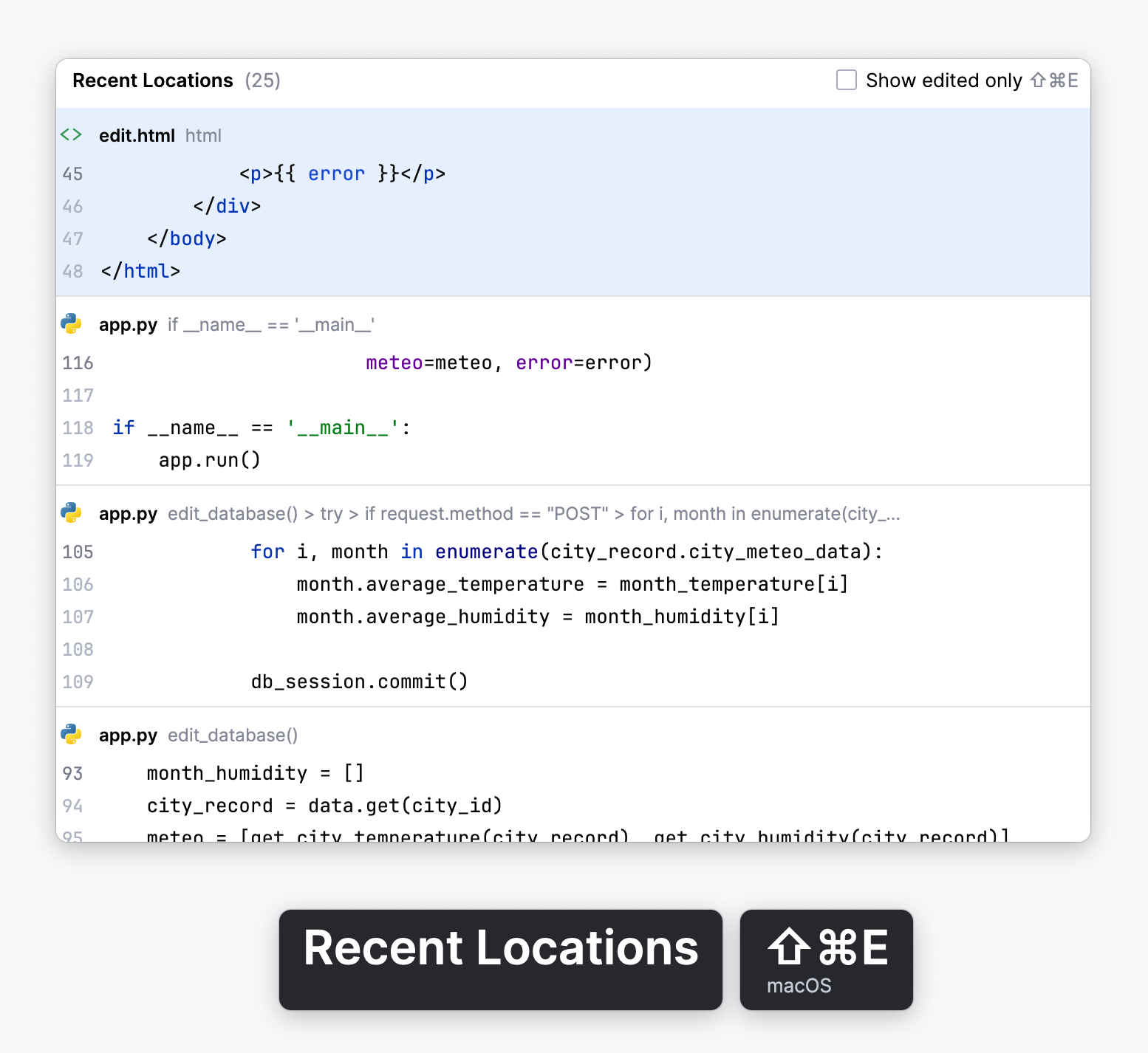Click the macOS shortcut badge button

click(x=826, y=960)
